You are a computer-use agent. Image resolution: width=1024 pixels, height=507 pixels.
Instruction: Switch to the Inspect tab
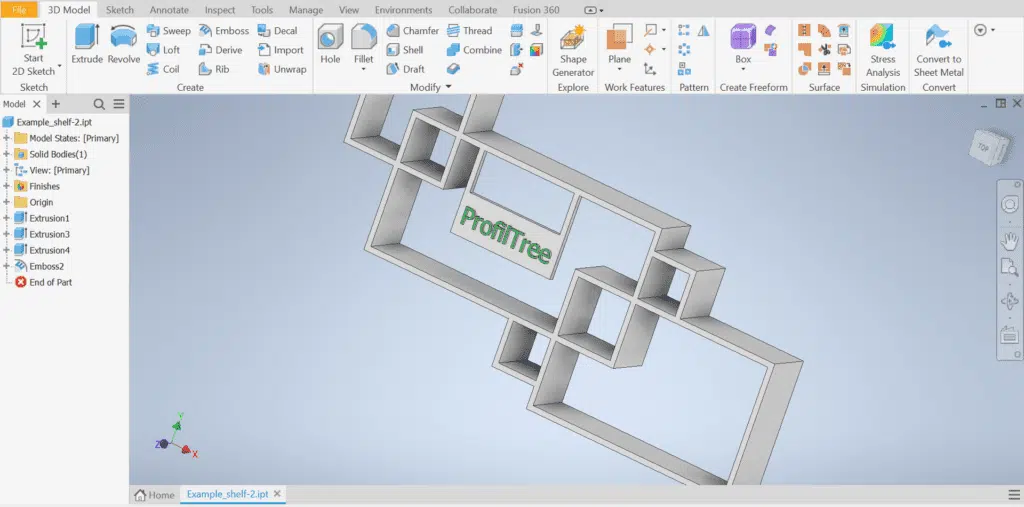click(220, 10)
